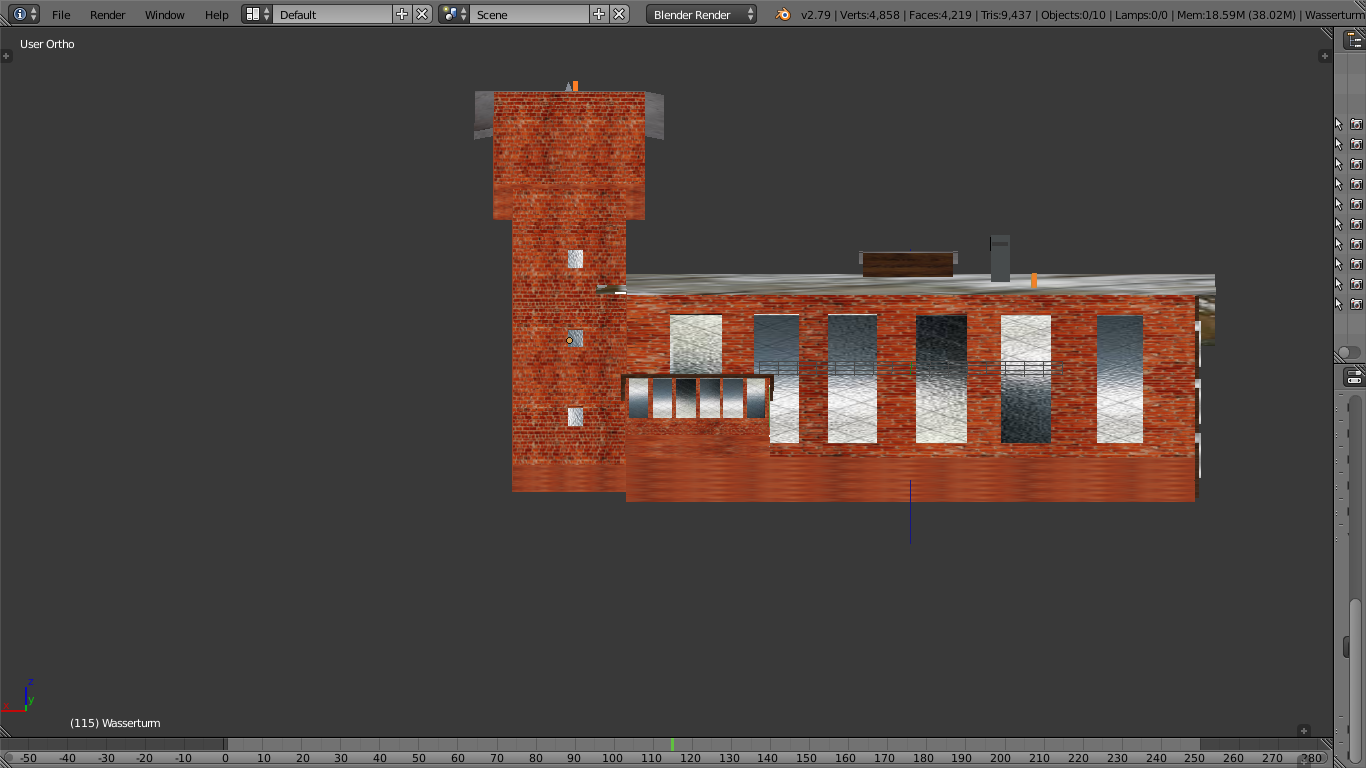
Task: Open the Render menu
Action: 108,14
